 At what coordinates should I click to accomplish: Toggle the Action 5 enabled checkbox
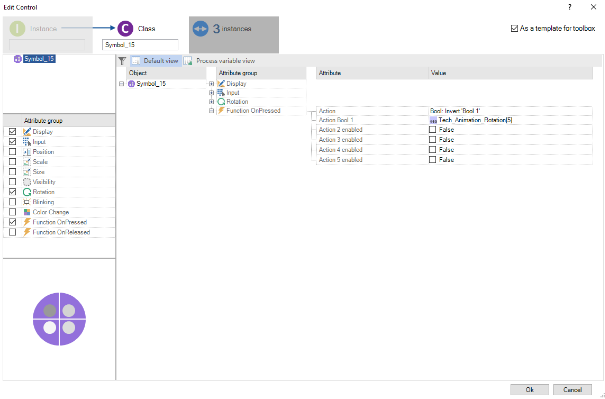[433, 160]
